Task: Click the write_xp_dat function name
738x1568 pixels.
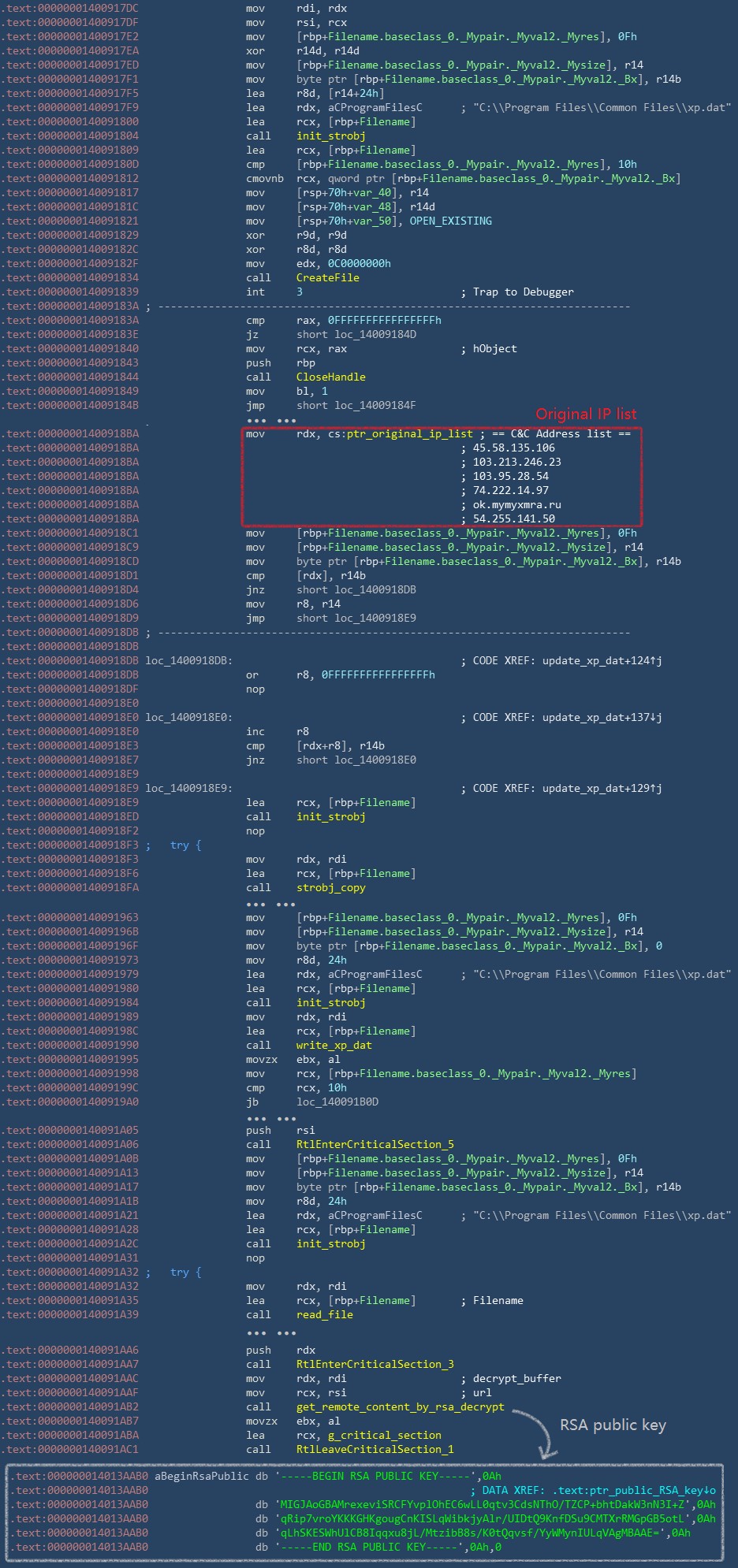Action: 334,1045
